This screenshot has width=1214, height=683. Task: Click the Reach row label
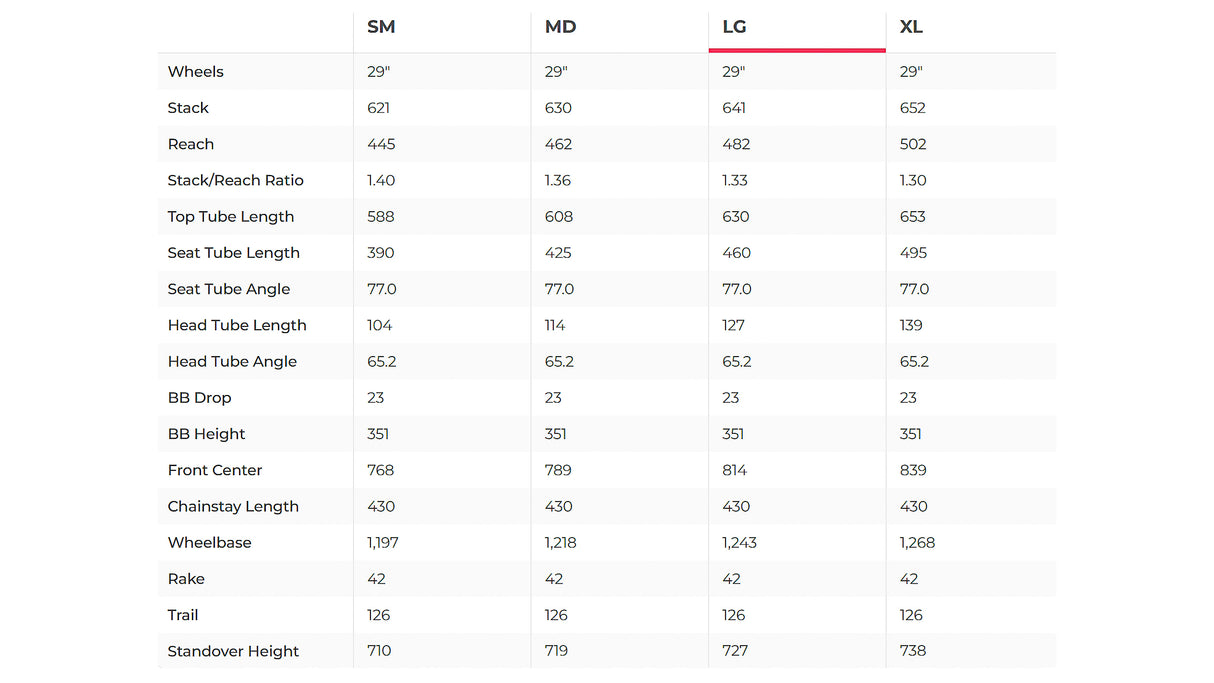coord(191,144)
